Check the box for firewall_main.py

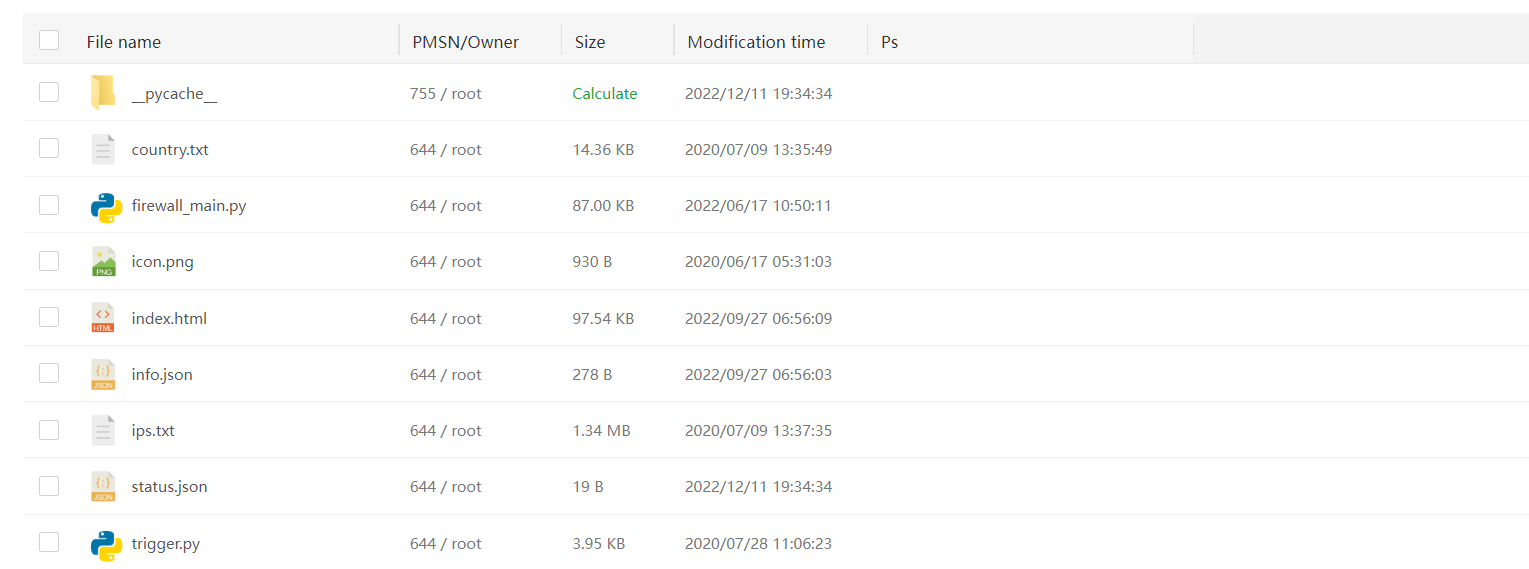(49, 205)
